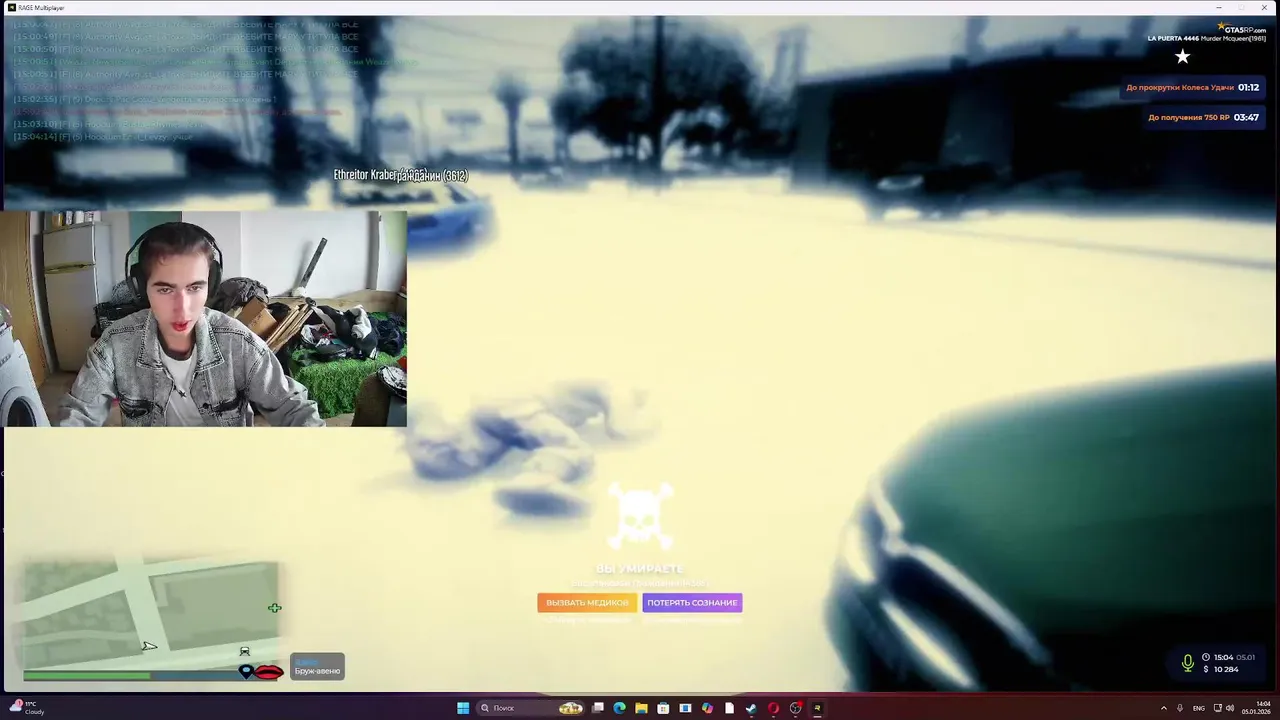Open File Explorer from the taskbar
This screenshot has width=1280, height=720.
pyautogui.click(x=641, y=708)
